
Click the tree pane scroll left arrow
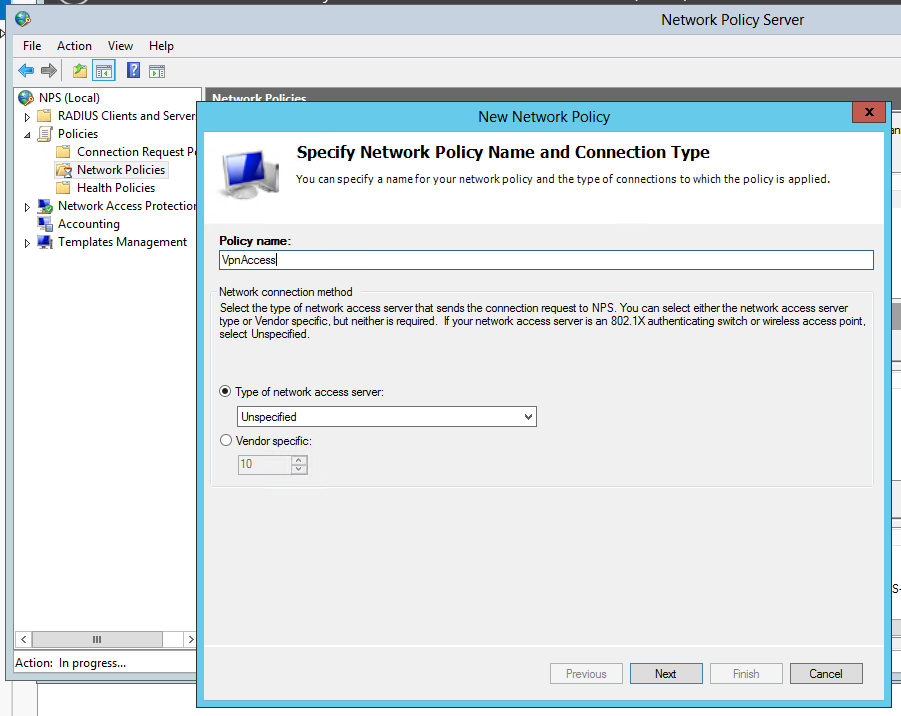(x=24, y=639)
